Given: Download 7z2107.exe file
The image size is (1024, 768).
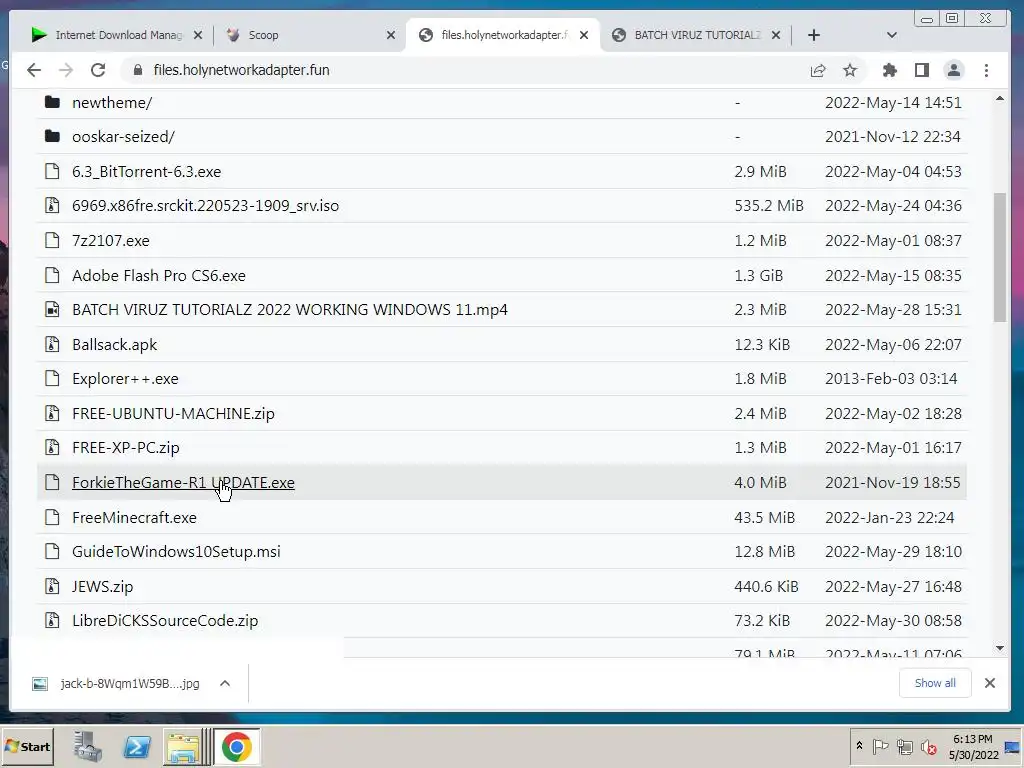Looking at the screenshot, I should [x=110, y=240].
